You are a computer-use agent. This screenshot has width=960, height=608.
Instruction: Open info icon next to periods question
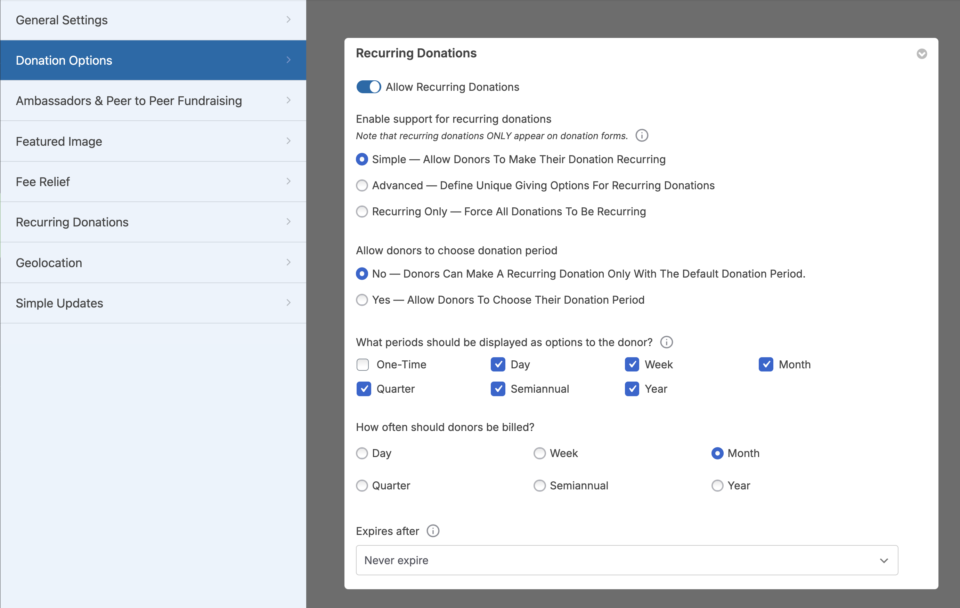tap(667, 342)
